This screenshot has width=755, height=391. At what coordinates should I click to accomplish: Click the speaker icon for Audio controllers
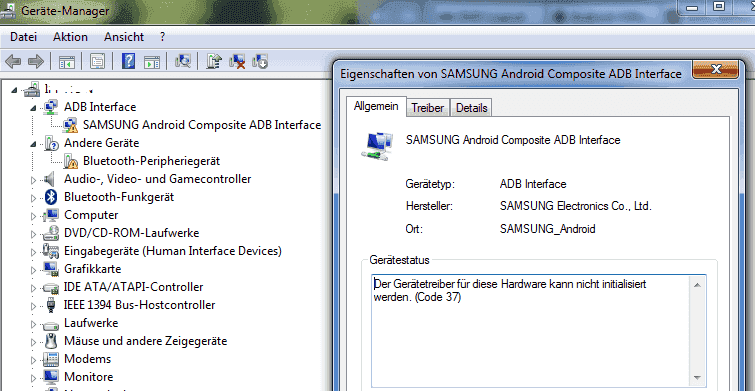coord(50,179)
